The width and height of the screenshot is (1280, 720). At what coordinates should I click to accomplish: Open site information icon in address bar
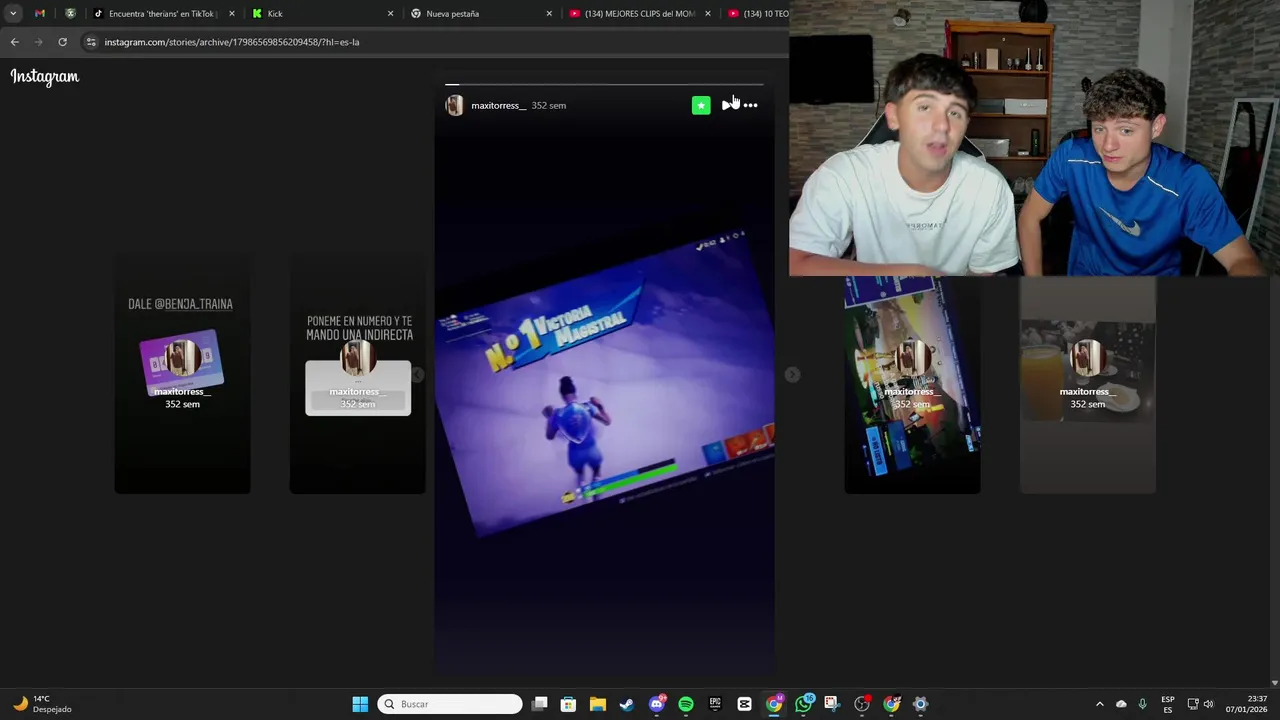pyautogui.click(x=91, y=42)
